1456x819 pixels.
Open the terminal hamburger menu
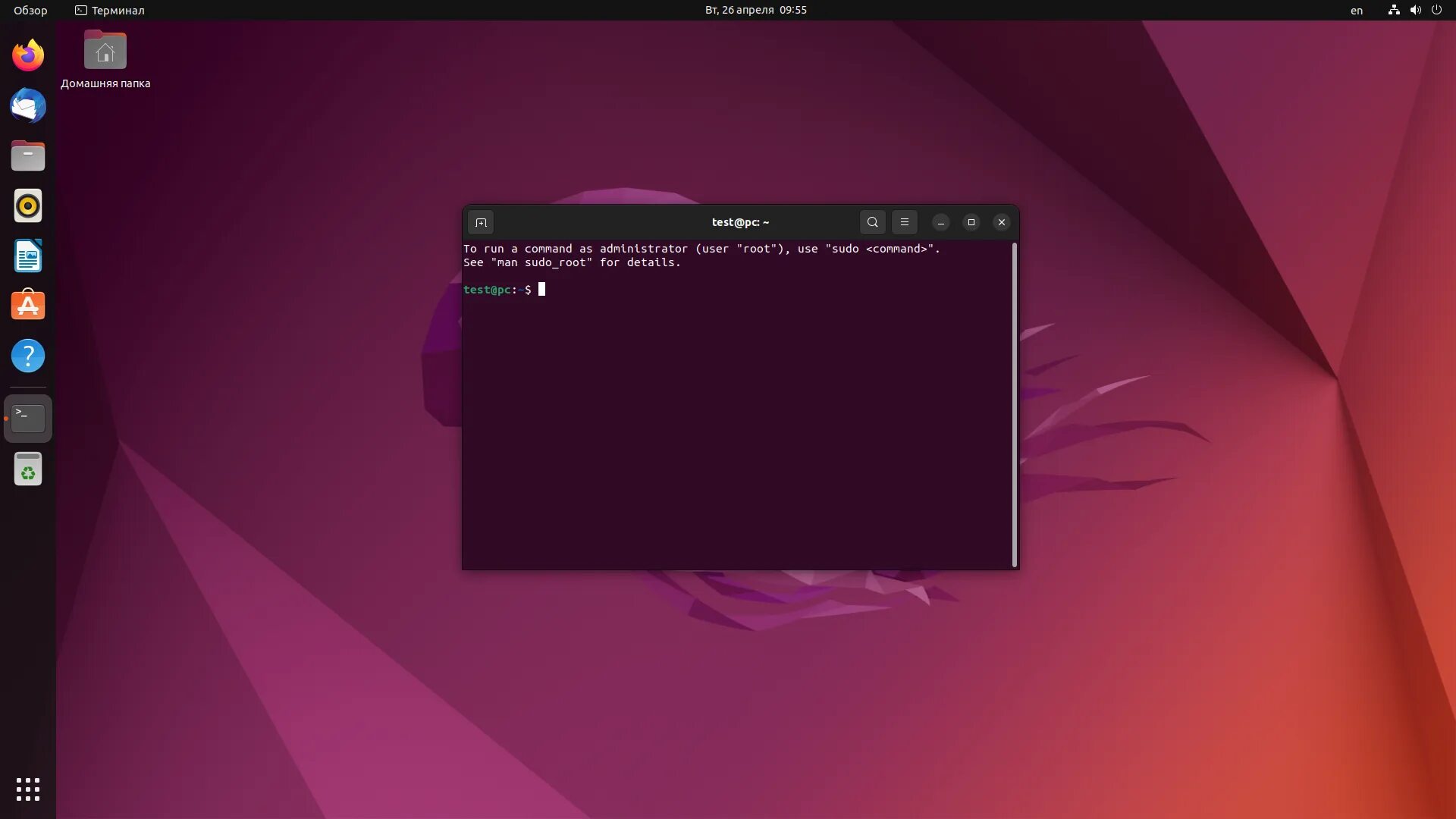904,222
